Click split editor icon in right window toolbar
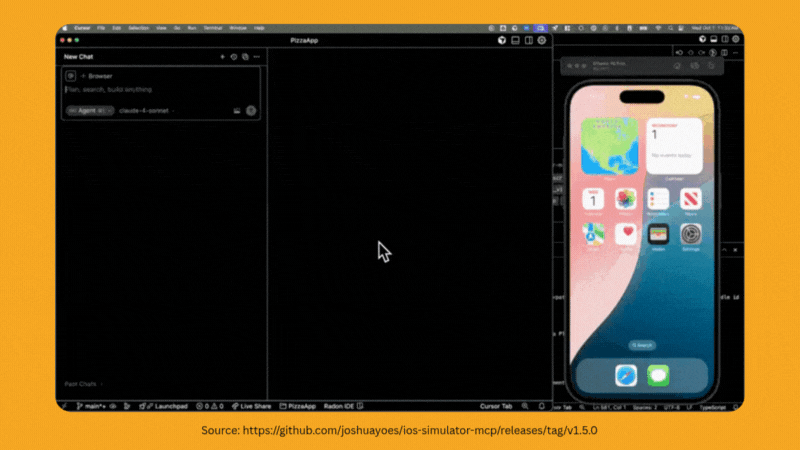Screen dimensions: 800x450 tap(724, 53)
